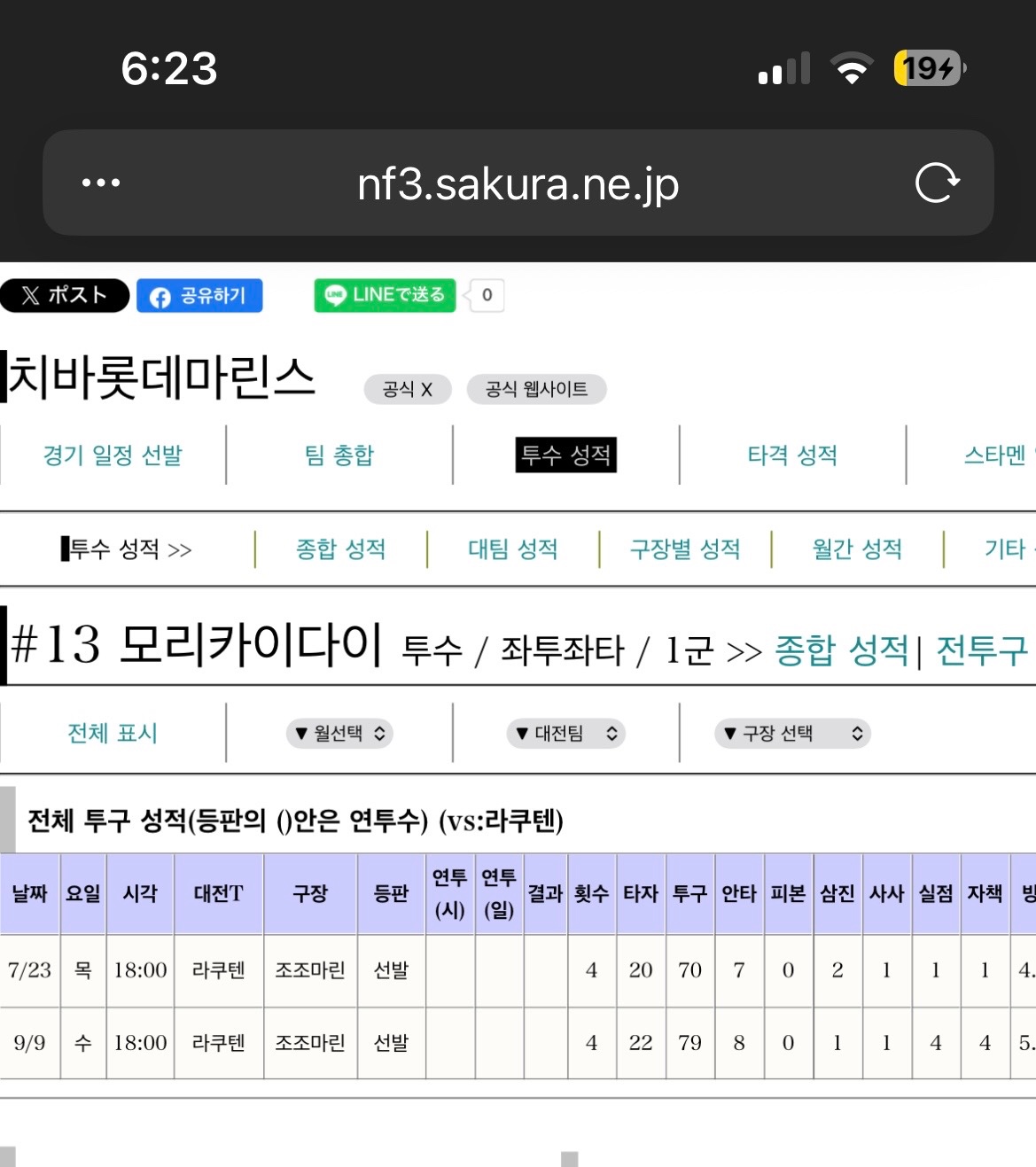Tap the browser reload icon
Screen dimensions: 1036x1167
tap(937, 183)
